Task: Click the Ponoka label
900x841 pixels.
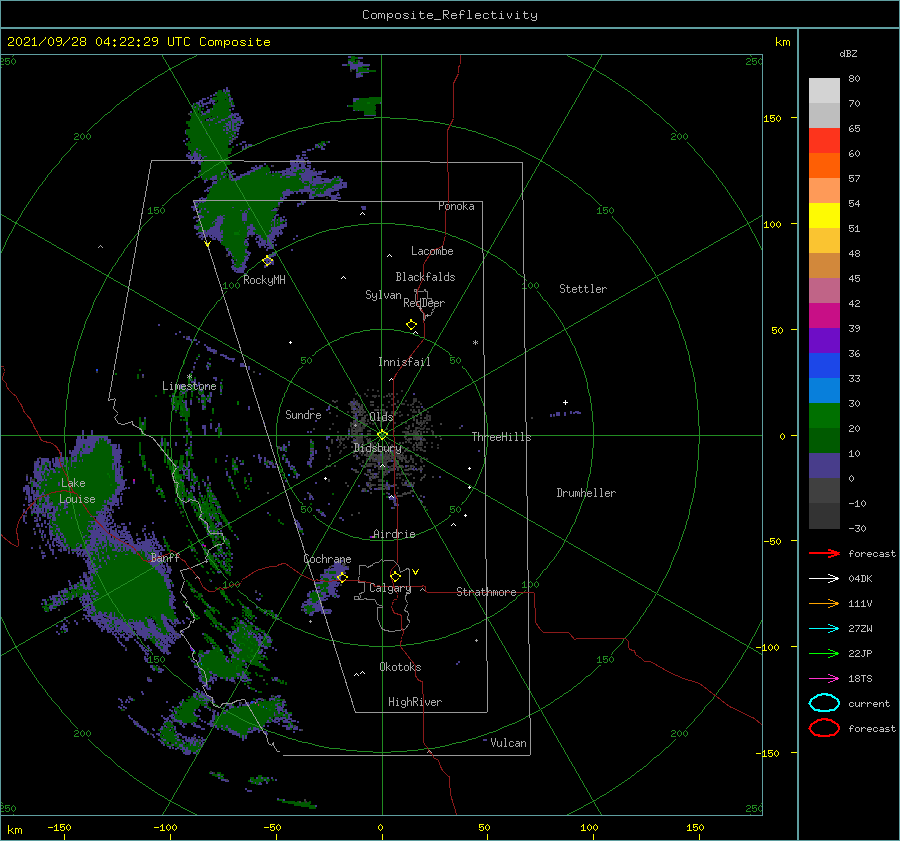Action: [x=456, y=206]
